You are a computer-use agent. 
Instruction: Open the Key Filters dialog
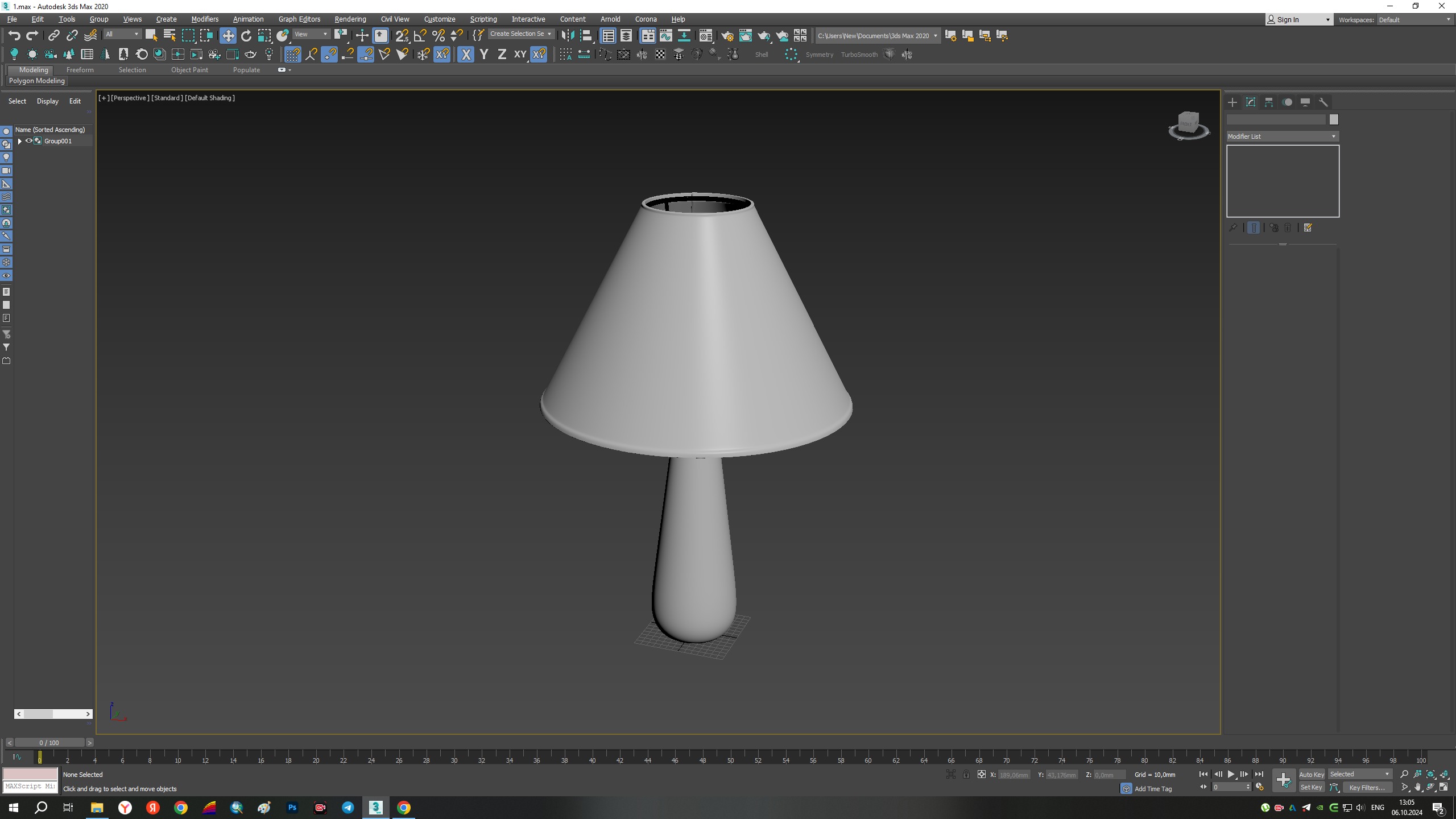point(1367,788)
